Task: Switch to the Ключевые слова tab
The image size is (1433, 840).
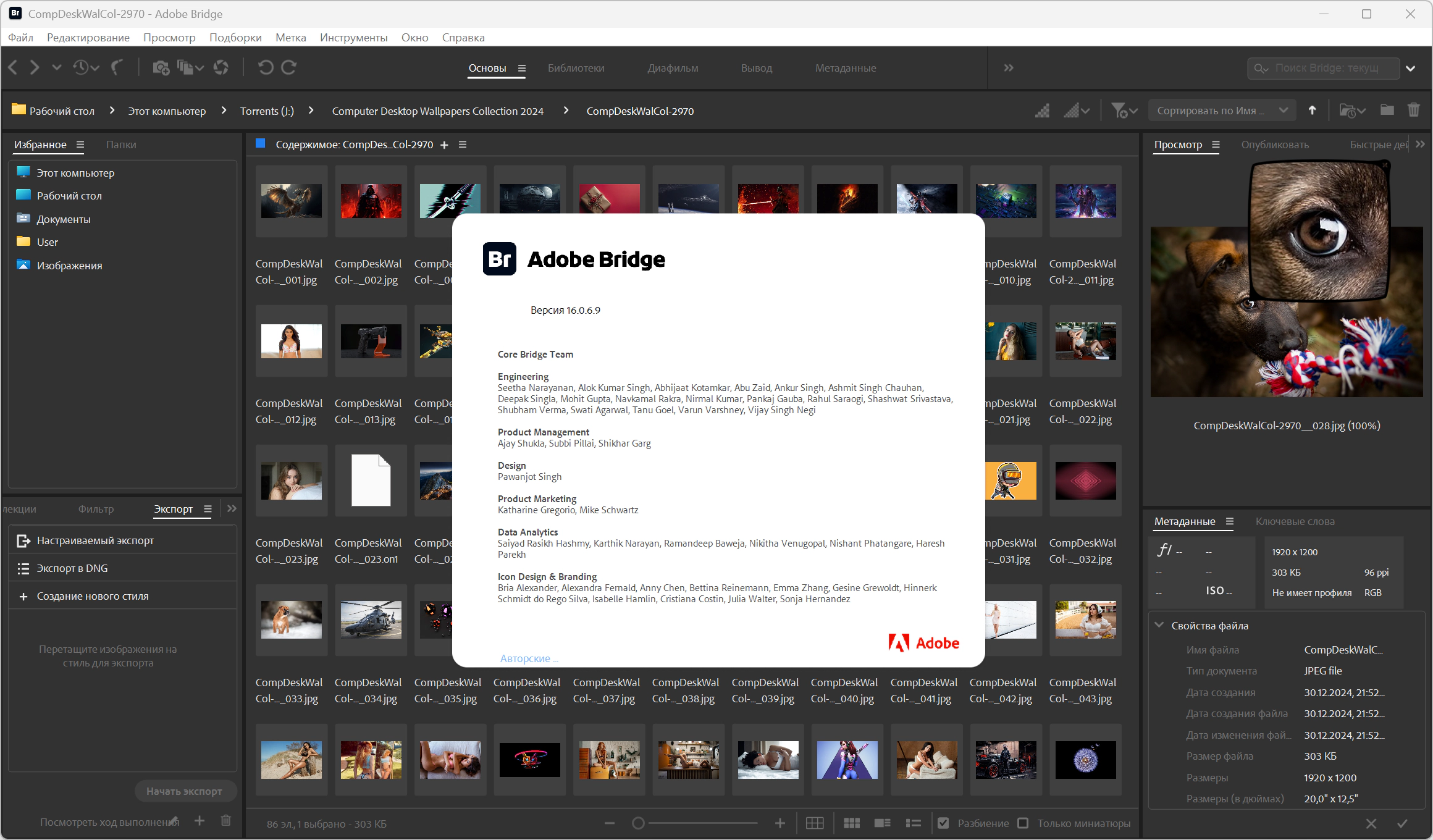Action: 1295,521
